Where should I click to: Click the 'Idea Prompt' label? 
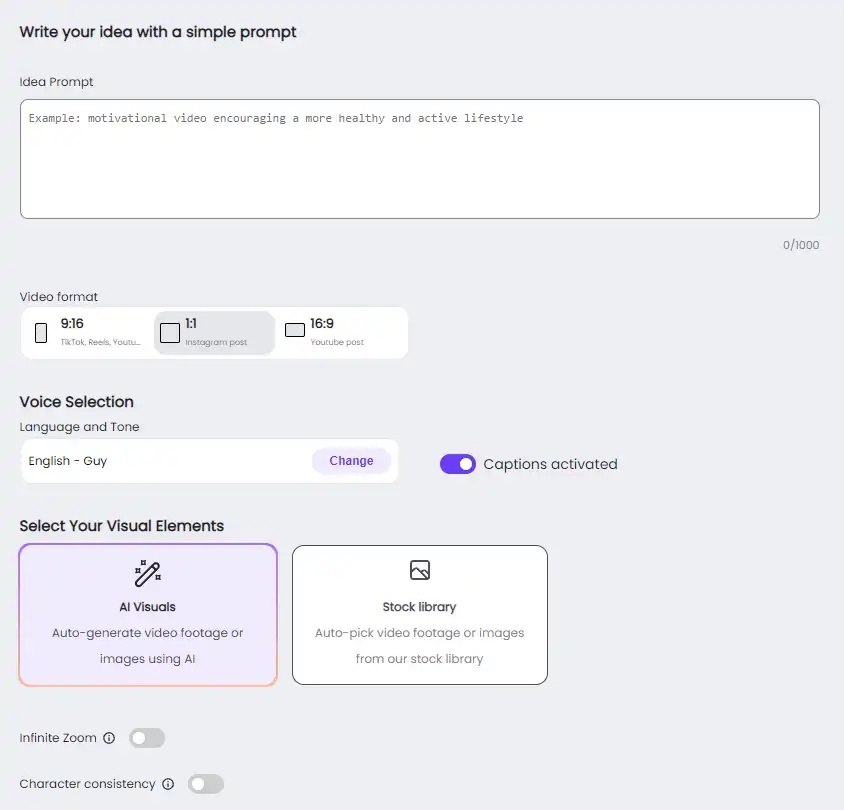tap(57, 82)
